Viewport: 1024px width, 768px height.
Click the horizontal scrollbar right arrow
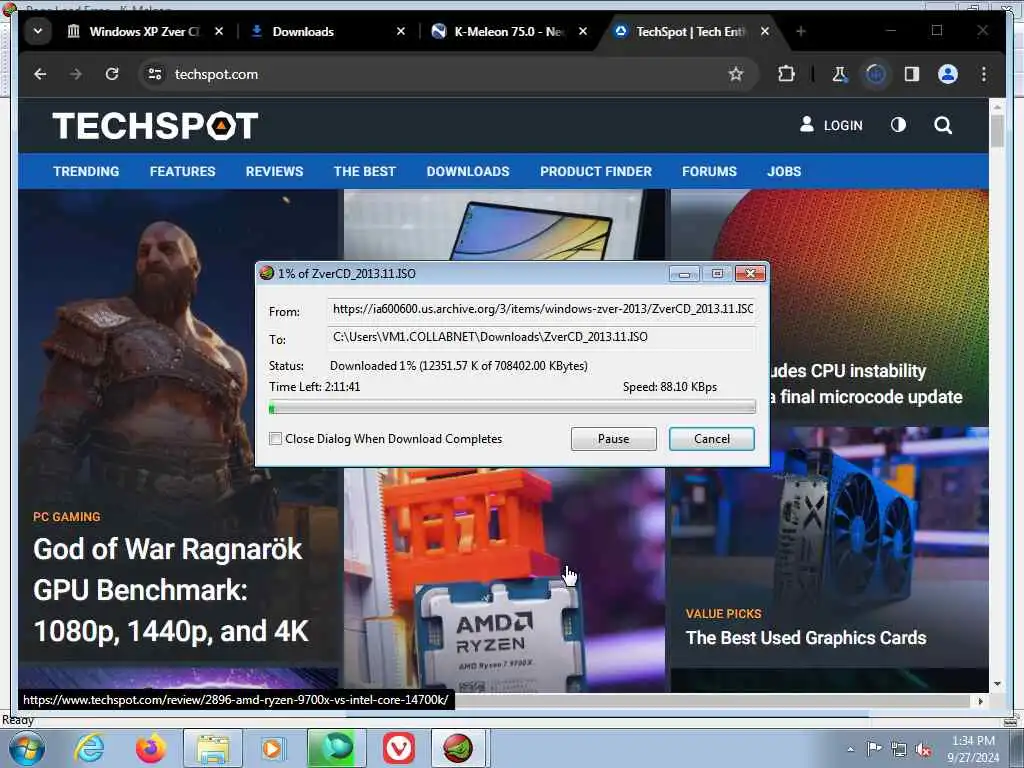click(x=980, y=701)
